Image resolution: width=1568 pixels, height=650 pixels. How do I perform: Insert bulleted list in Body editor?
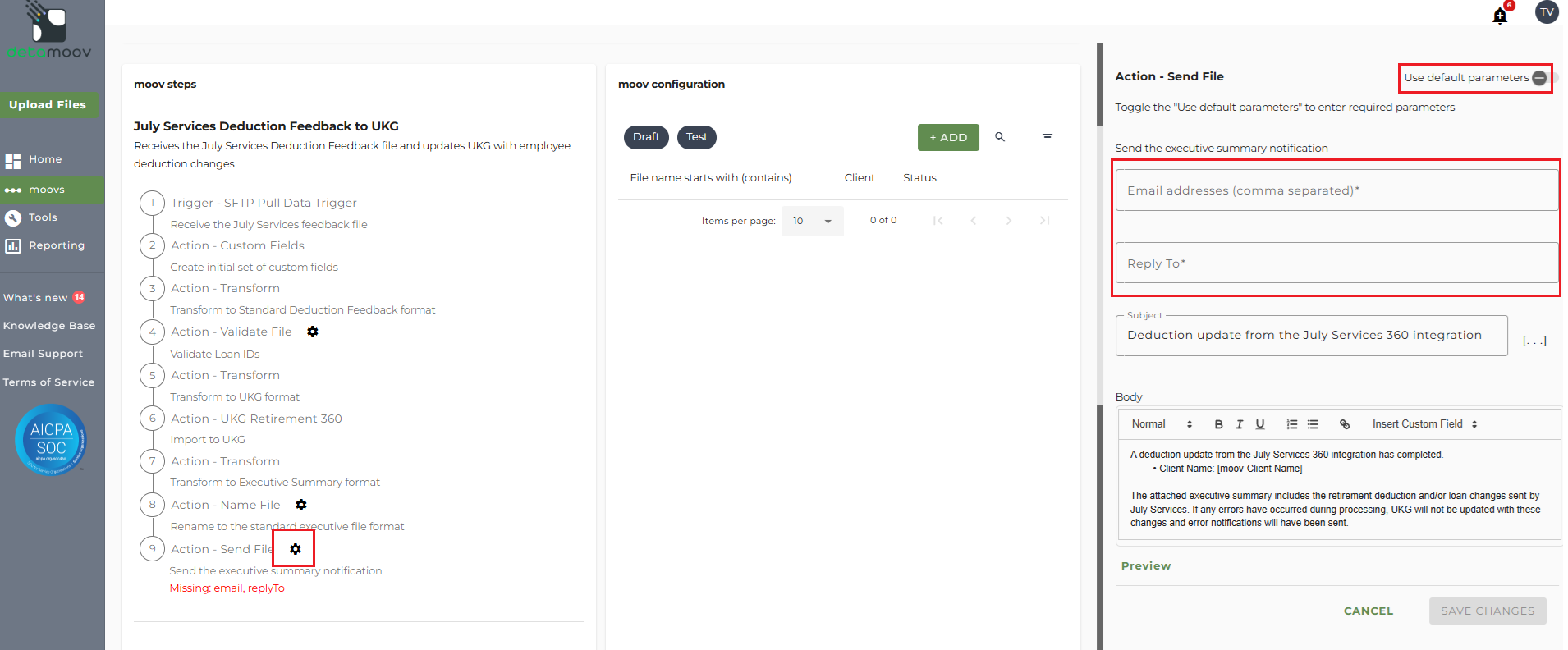[1313, 424]
